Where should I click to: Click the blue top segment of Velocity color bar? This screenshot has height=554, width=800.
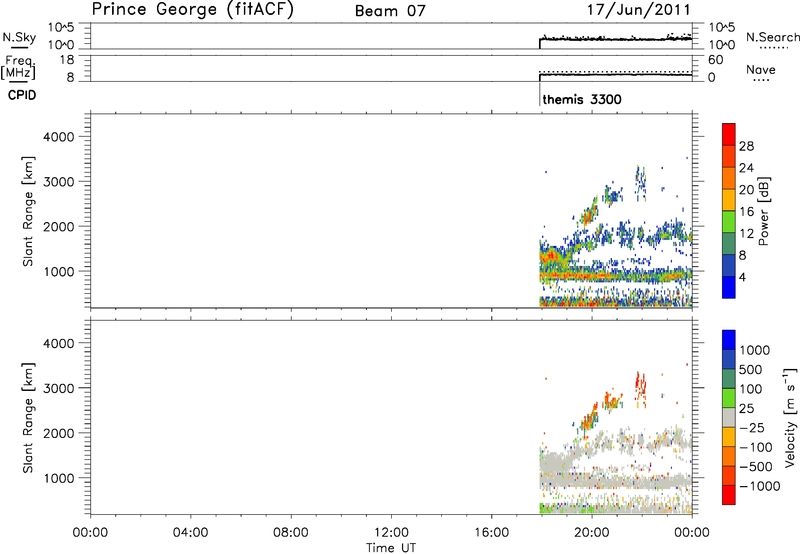[729, 340]
